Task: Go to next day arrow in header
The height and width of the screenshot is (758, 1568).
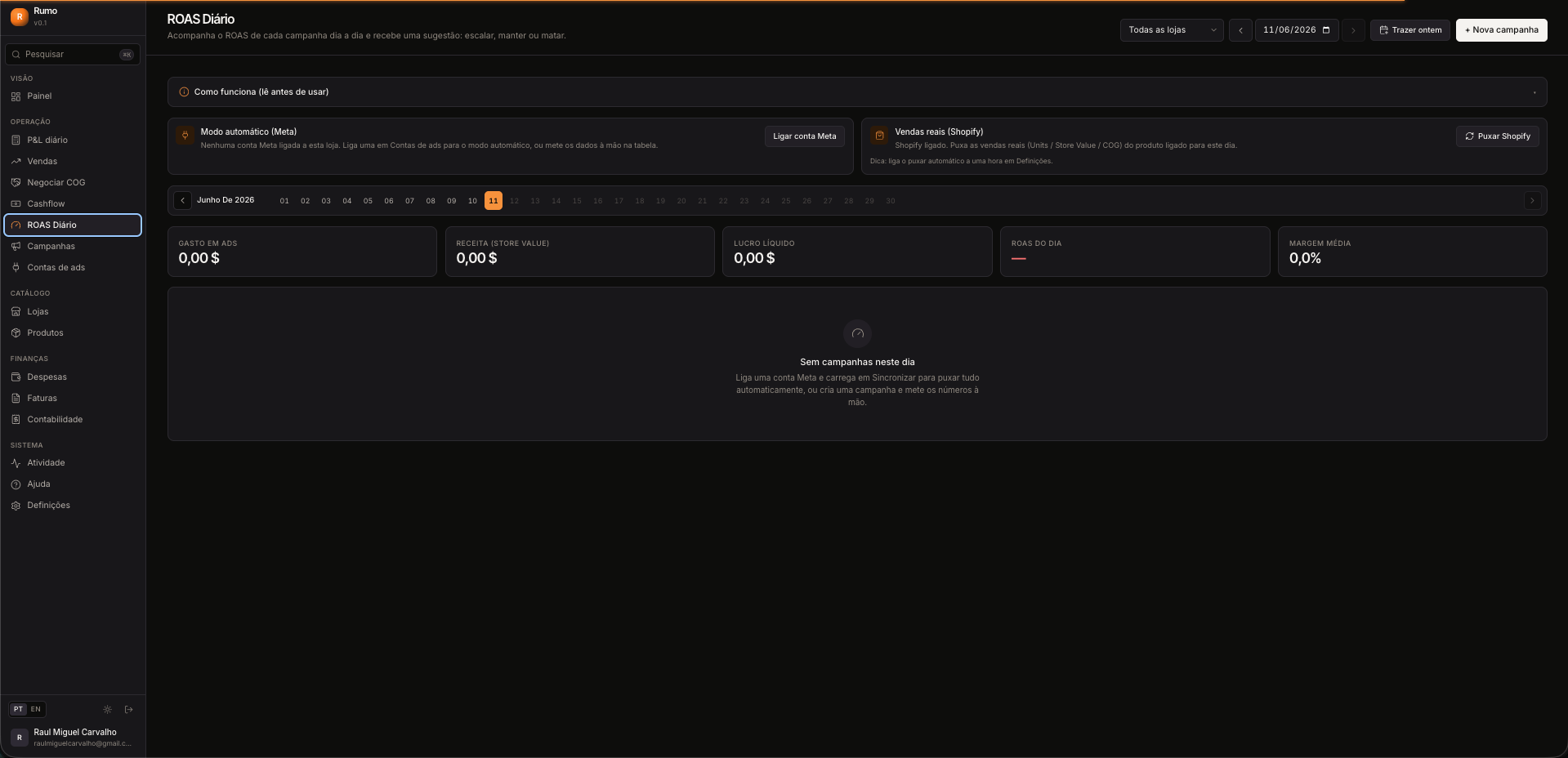Action: pos(1353,30)
